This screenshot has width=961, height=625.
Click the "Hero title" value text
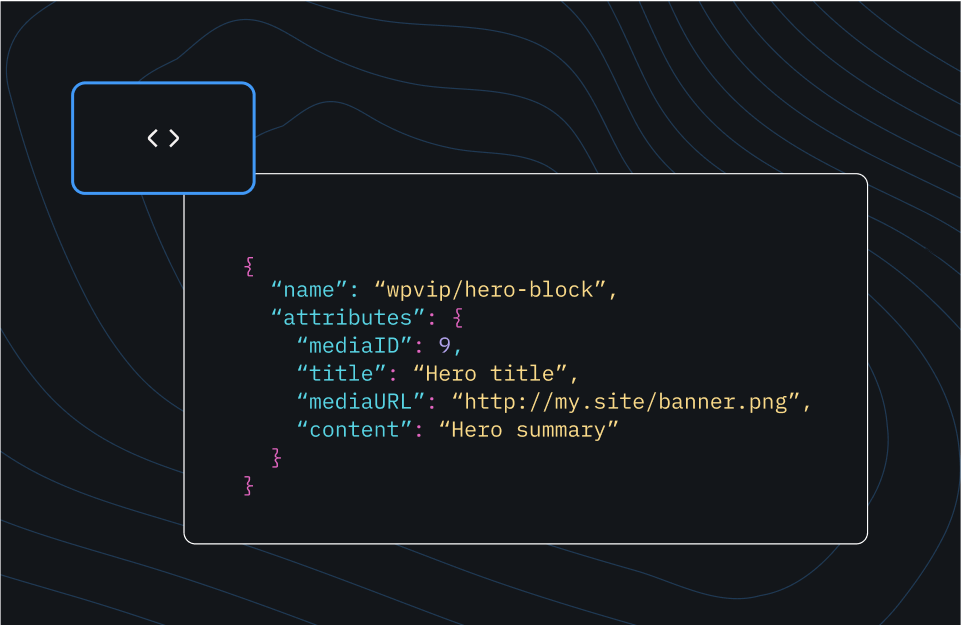[495, 373]
